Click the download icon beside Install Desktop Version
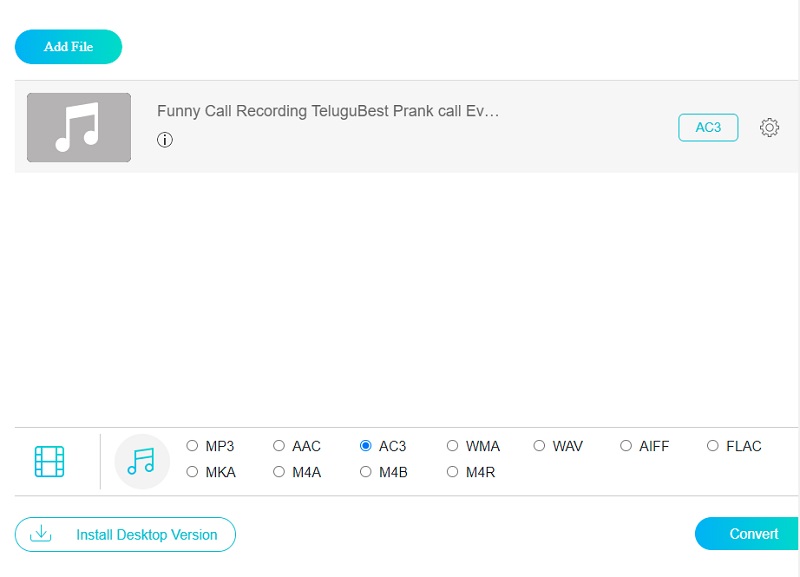The height and width of the screenshot is (577, 800). [x=41, y=534]
